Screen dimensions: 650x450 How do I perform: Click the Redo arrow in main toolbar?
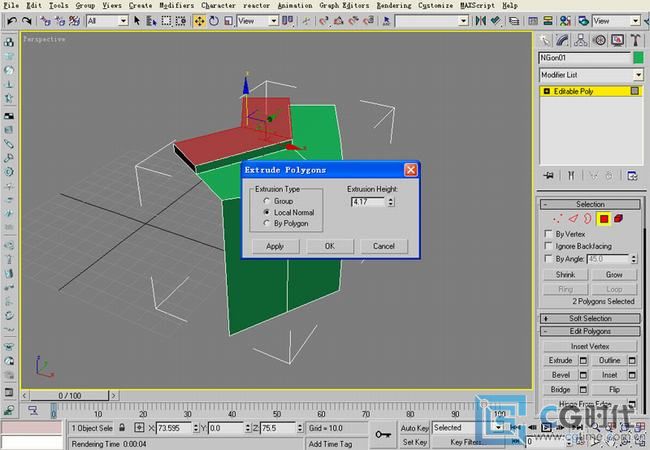coord(27,21)
